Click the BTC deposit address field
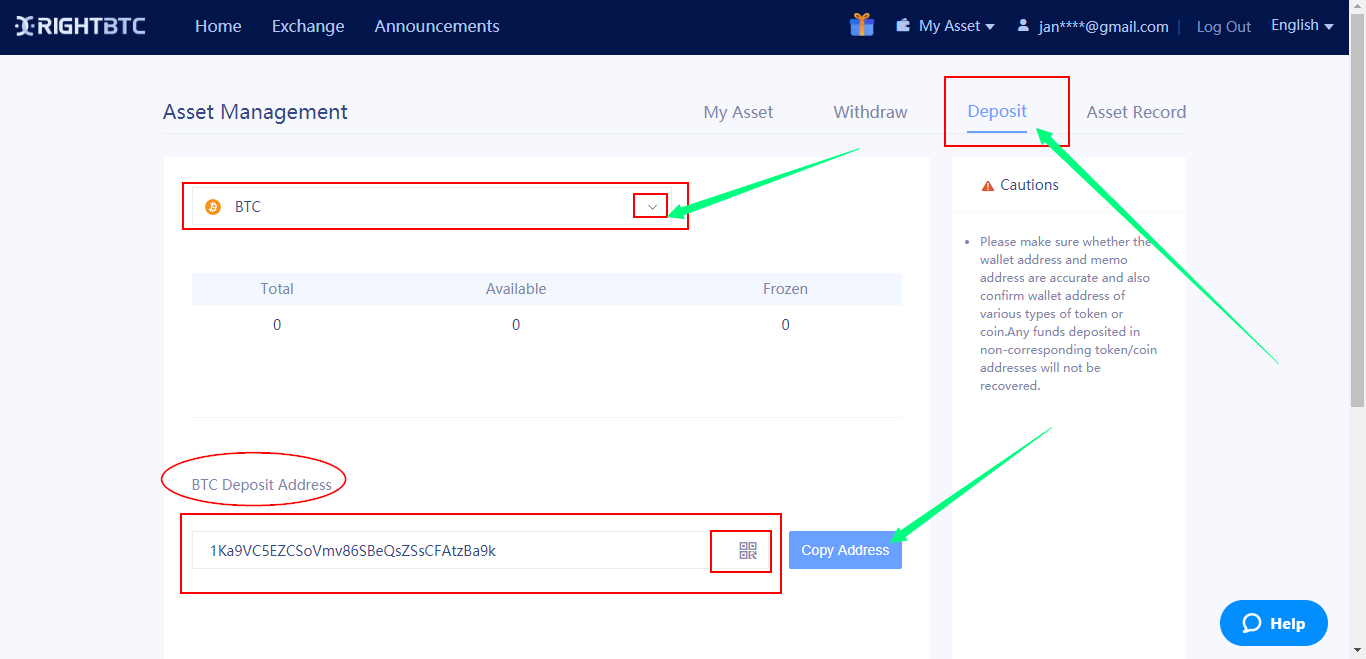Viewport: 1366px width, 659px height. pyautogui.click(x=450, y=550)
